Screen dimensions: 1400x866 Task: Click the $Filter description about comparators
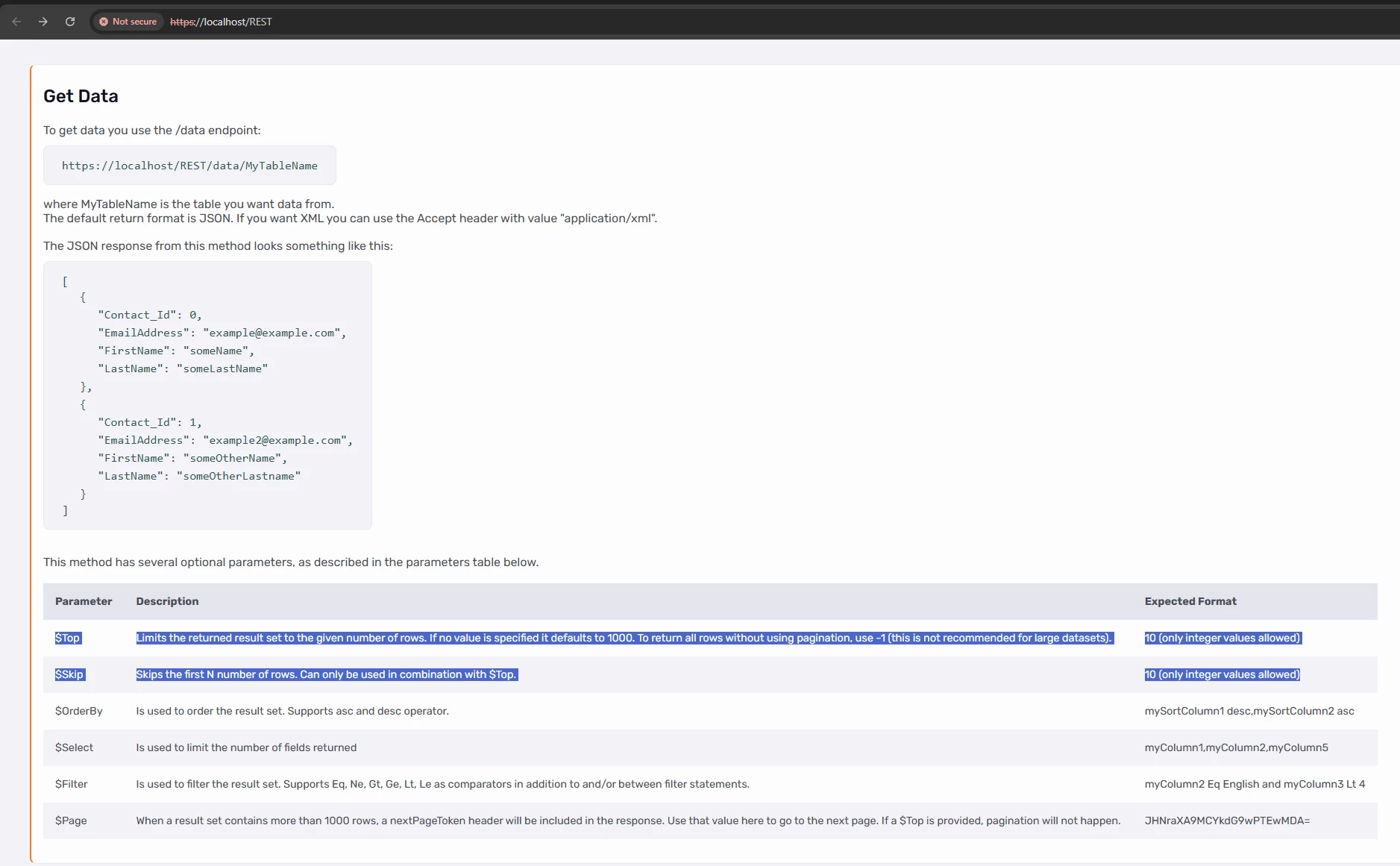443,784
